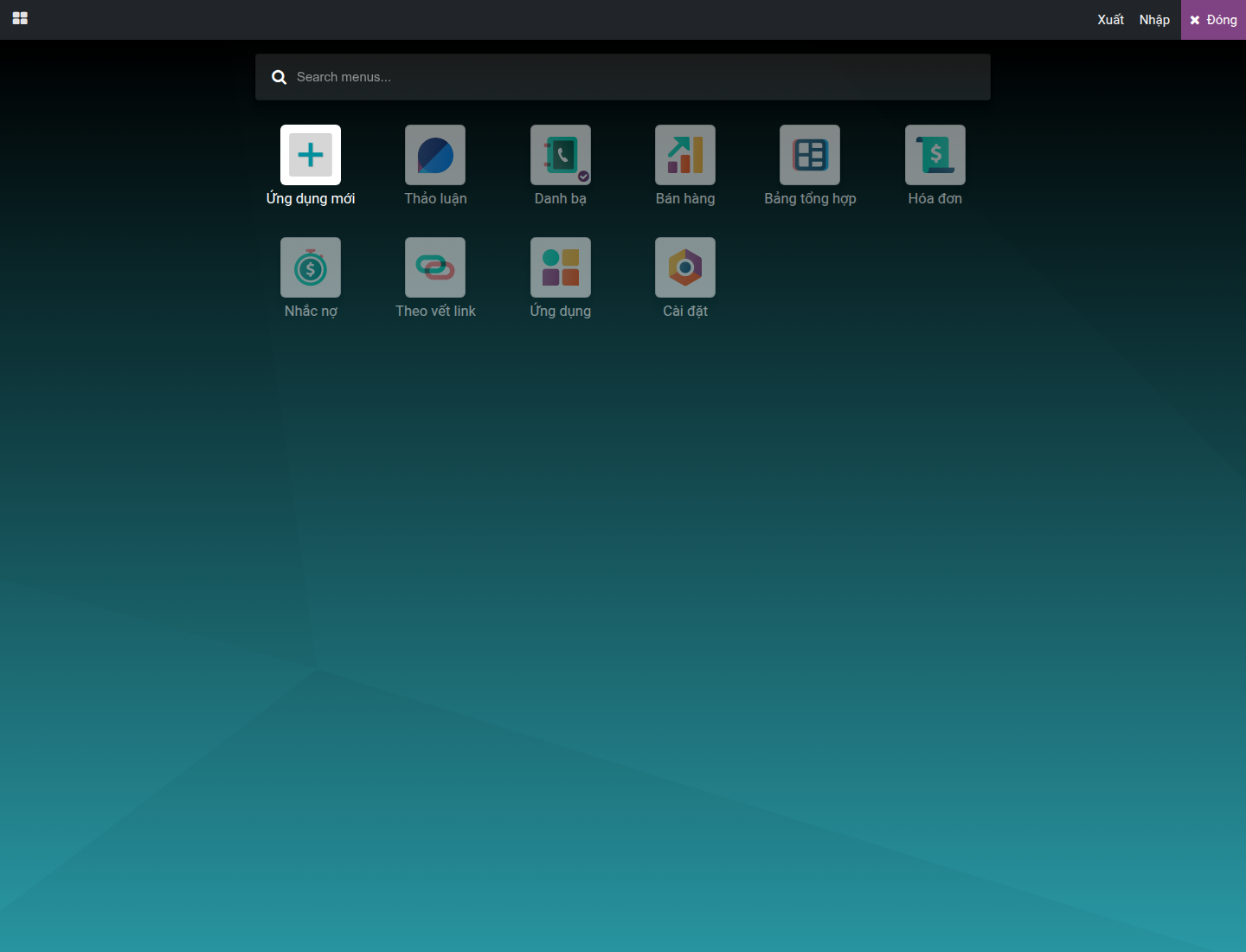Image resolution: width=1246 pixels, height=952 pixels.
Task: Open the Theo vết link tracker app
Action: 435,267
